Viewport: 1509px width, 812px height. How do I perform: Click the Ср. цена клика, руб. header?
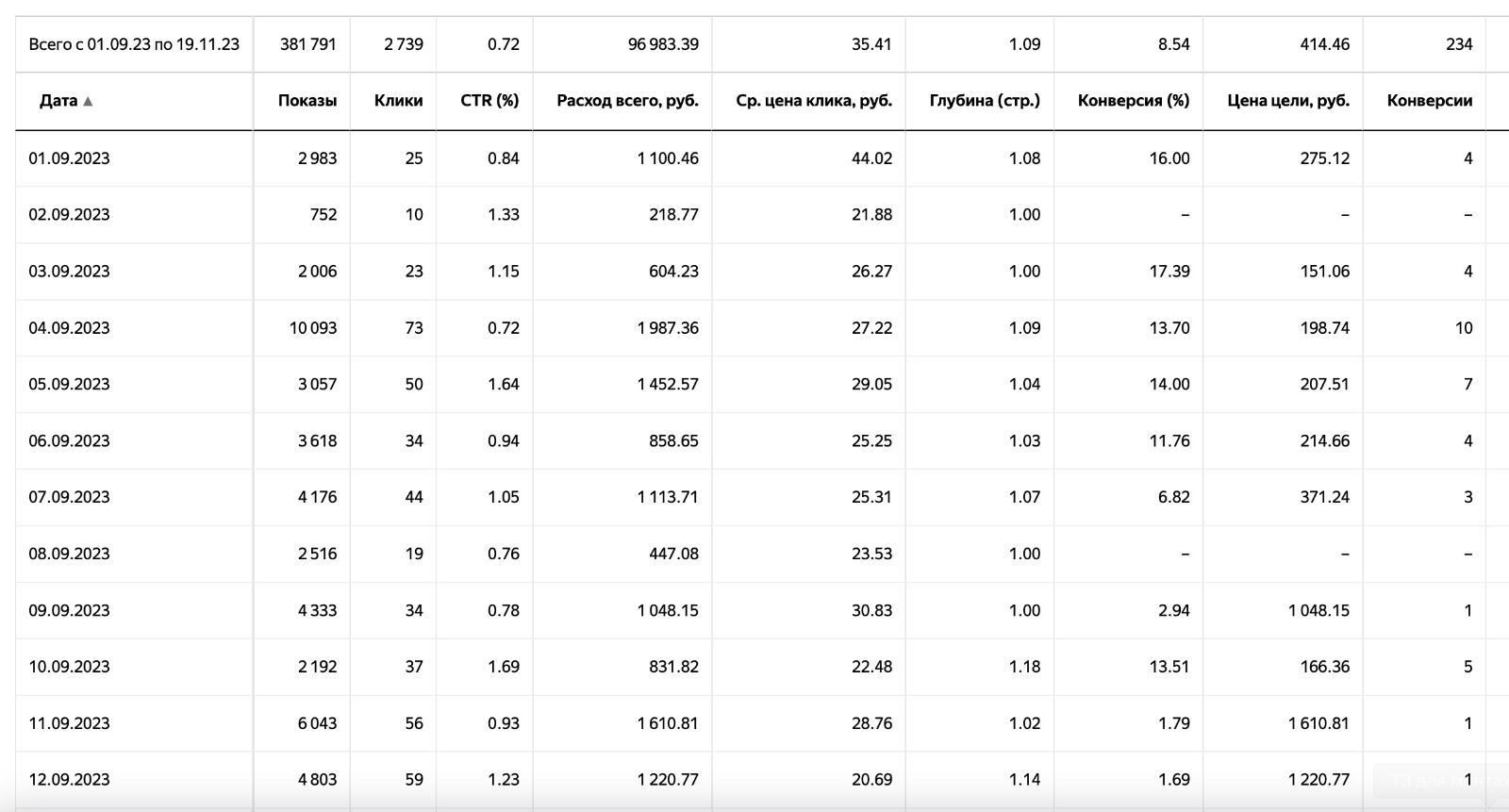tap(814, 101)
